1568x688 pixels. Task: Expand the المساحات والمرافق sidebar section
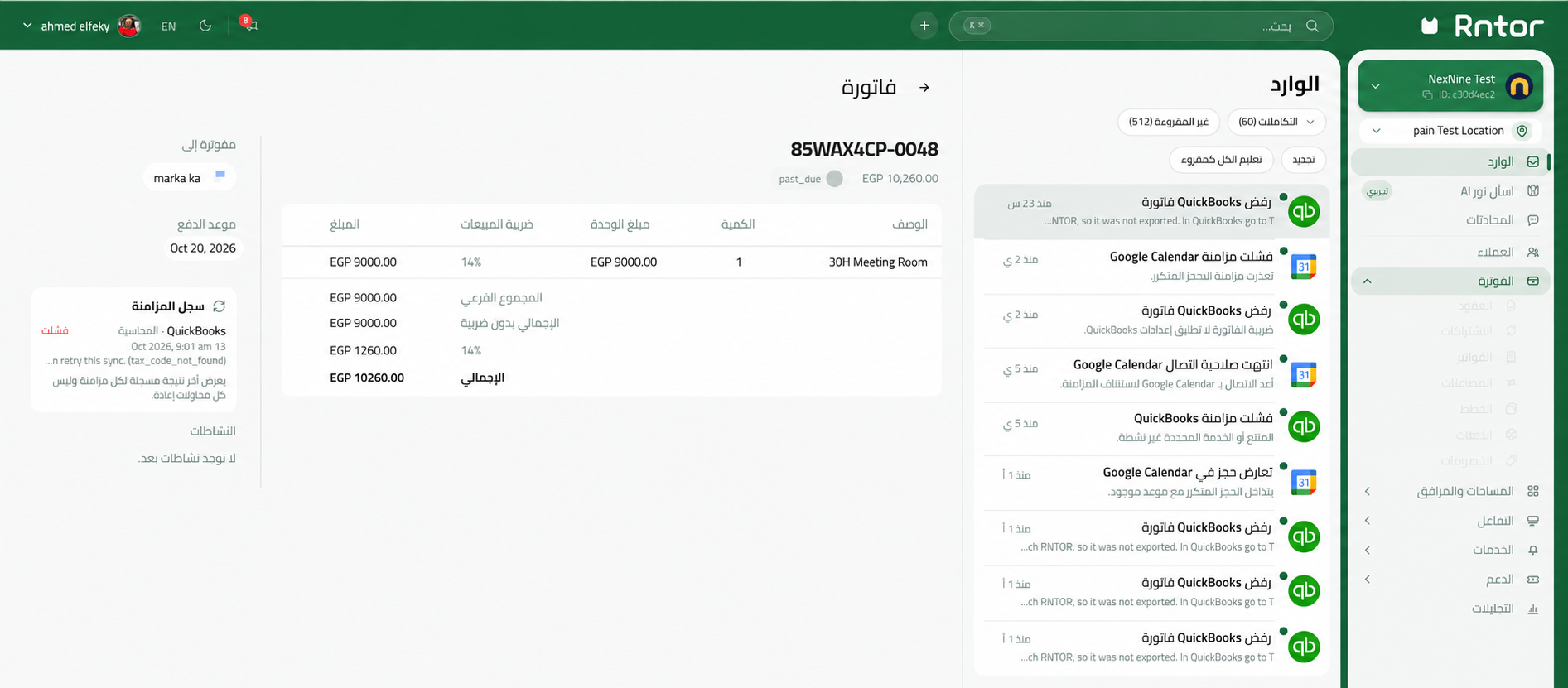click(1450, 491)
